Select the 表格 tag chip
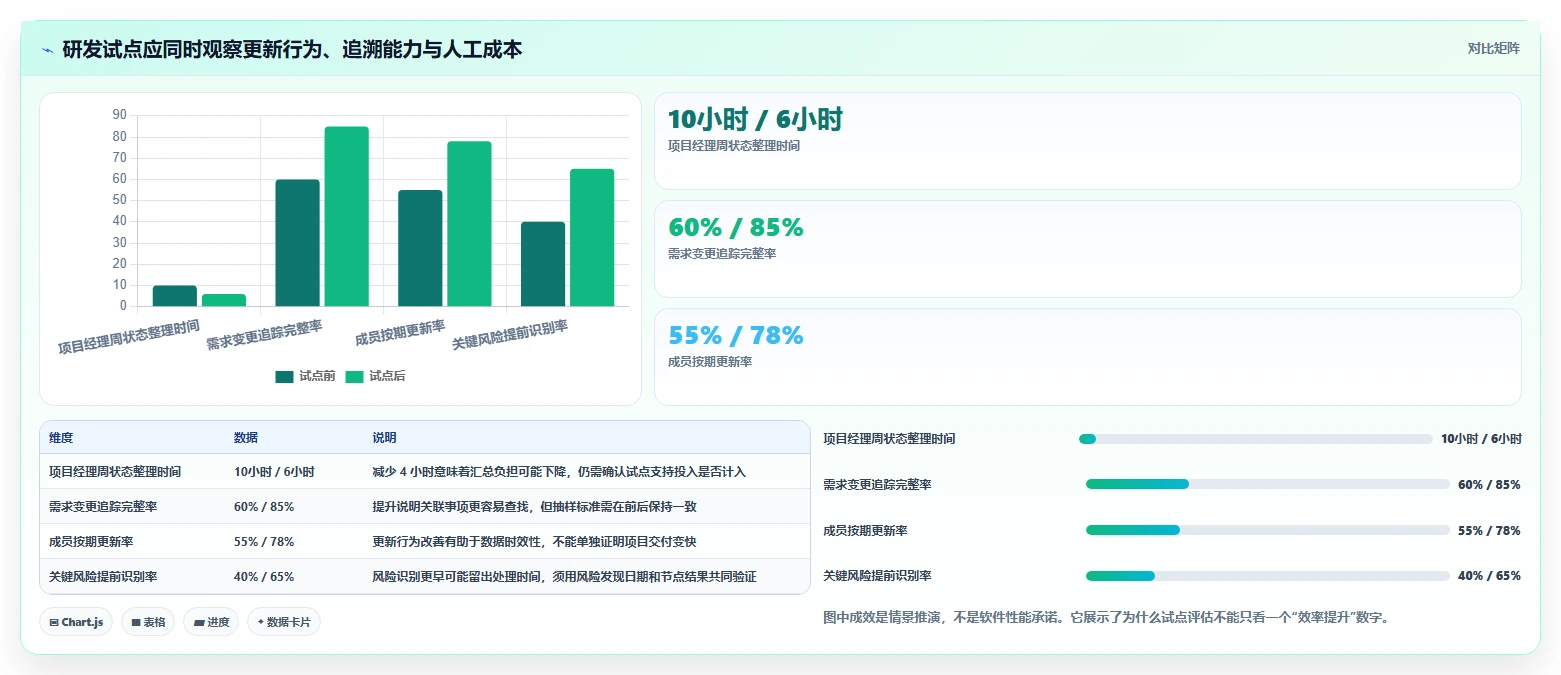1561x675 pixels. (148, 622)
